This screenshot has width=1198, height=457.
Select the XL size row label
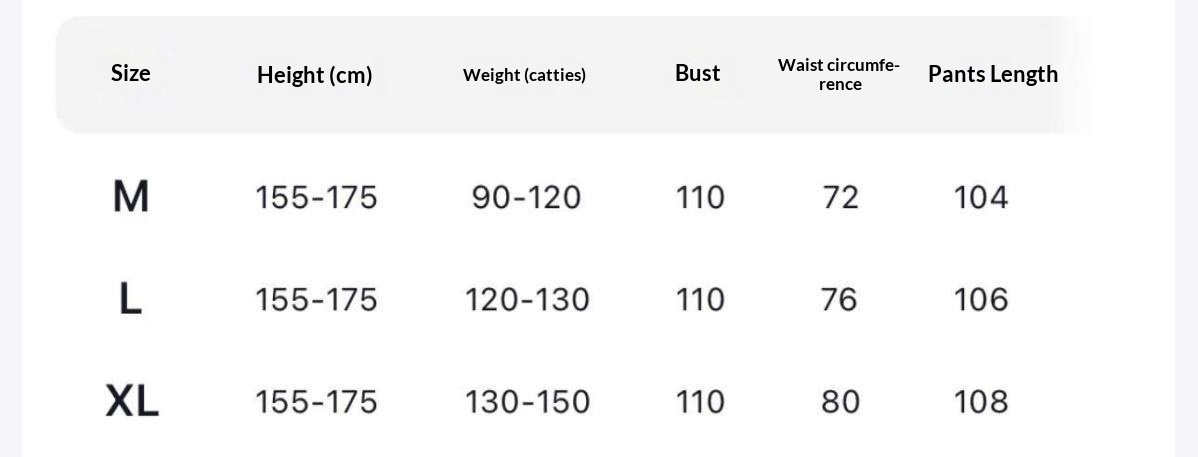132,401
